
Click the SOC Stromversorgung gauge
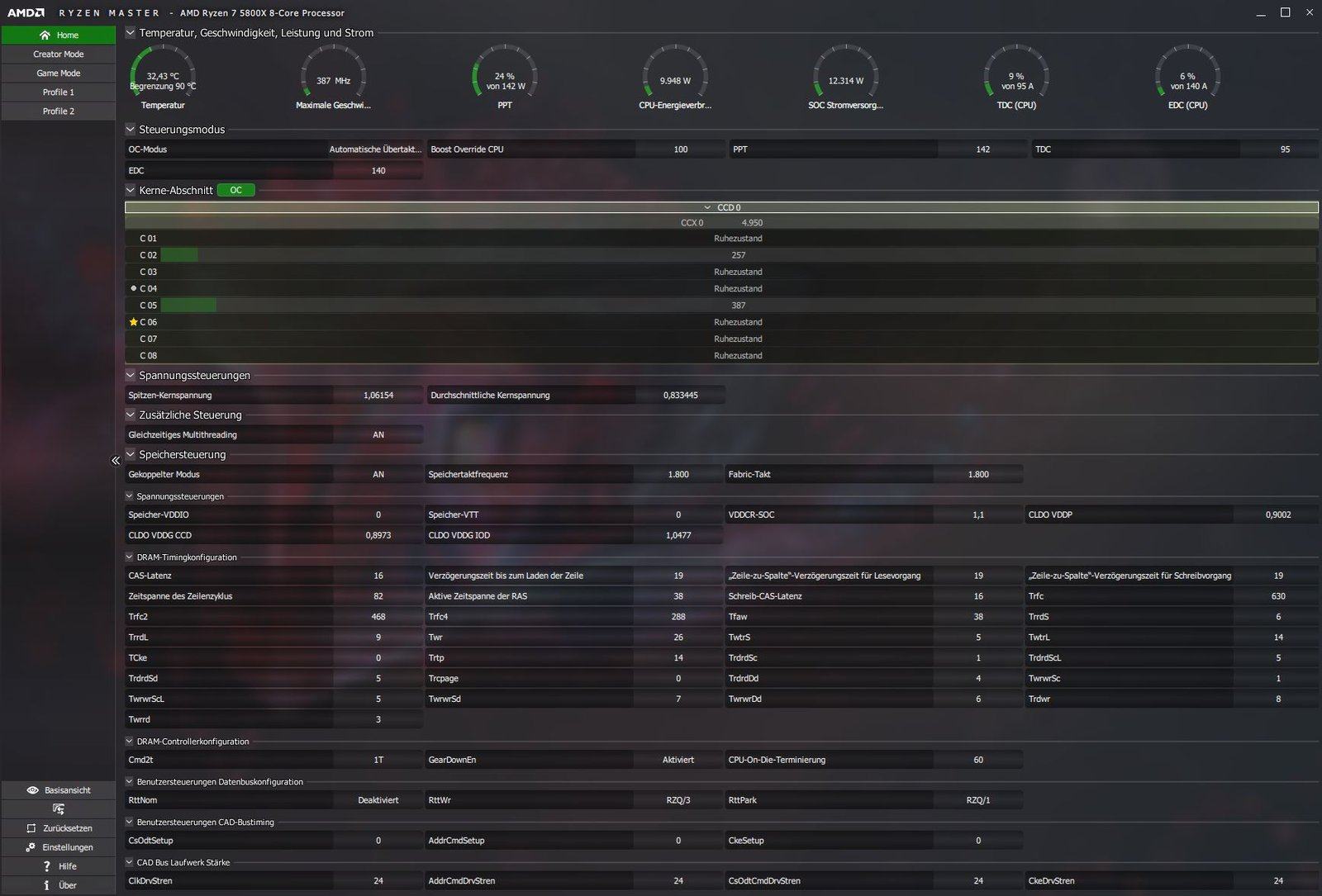845,78
